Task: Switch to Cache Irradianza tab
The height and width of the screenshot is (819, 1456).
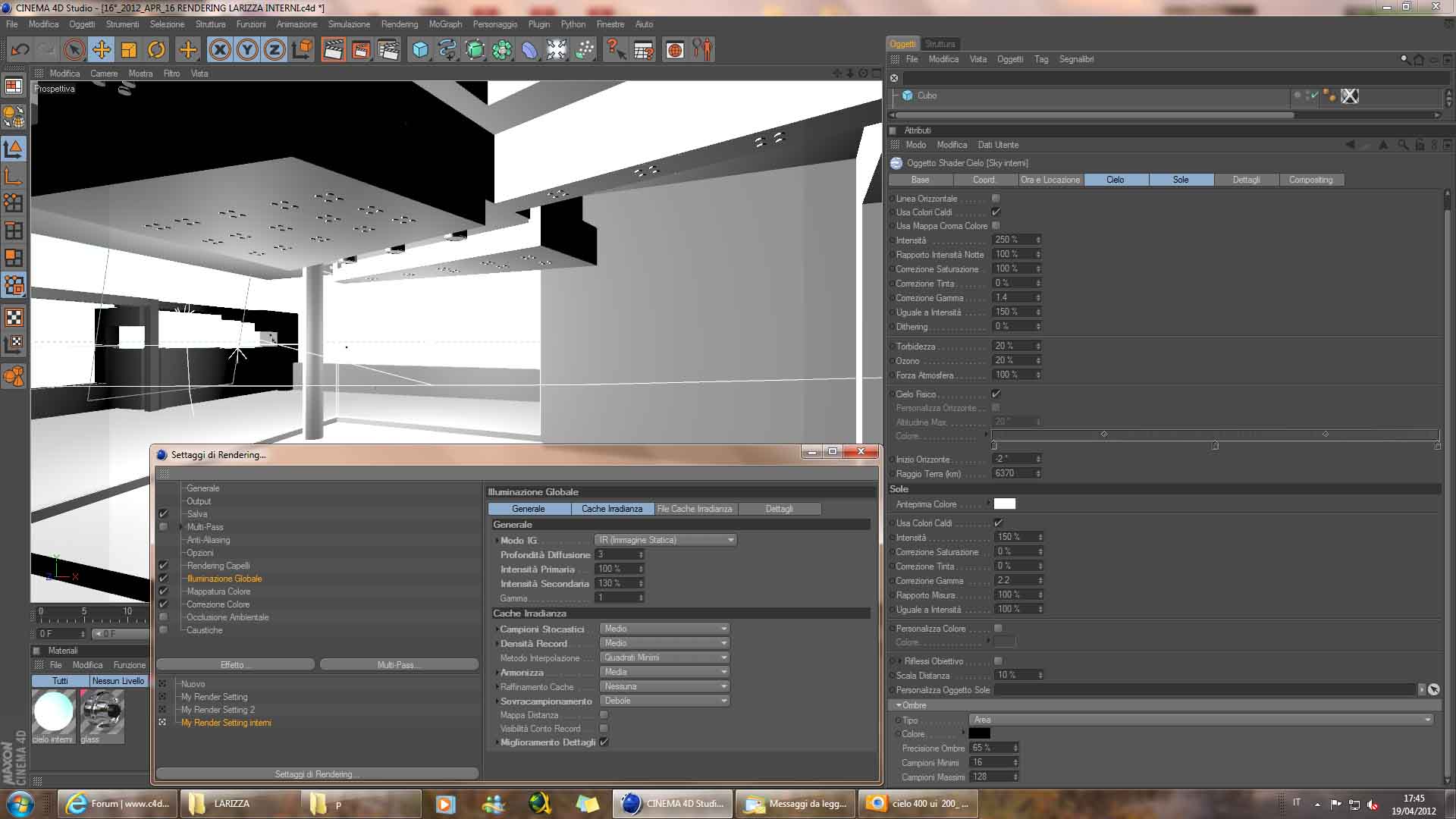Action: (611, 509)
